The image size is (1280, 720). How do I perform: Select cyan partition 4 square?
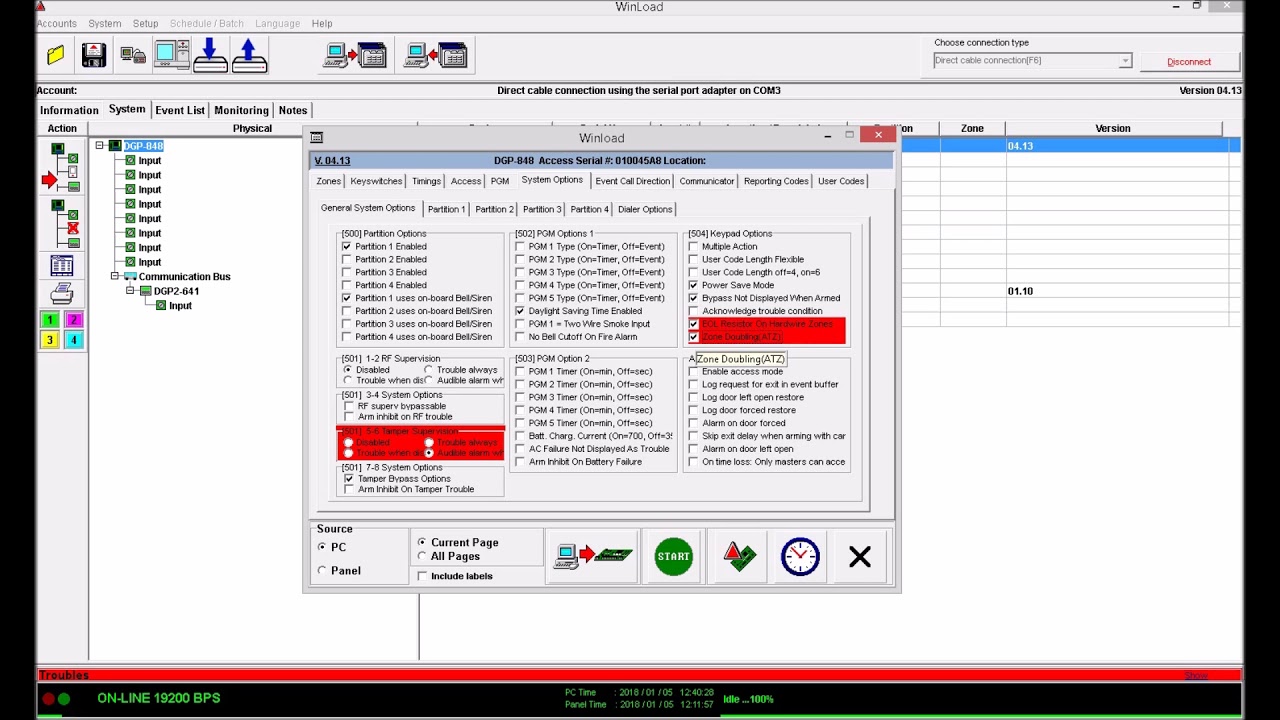point(73,340)
